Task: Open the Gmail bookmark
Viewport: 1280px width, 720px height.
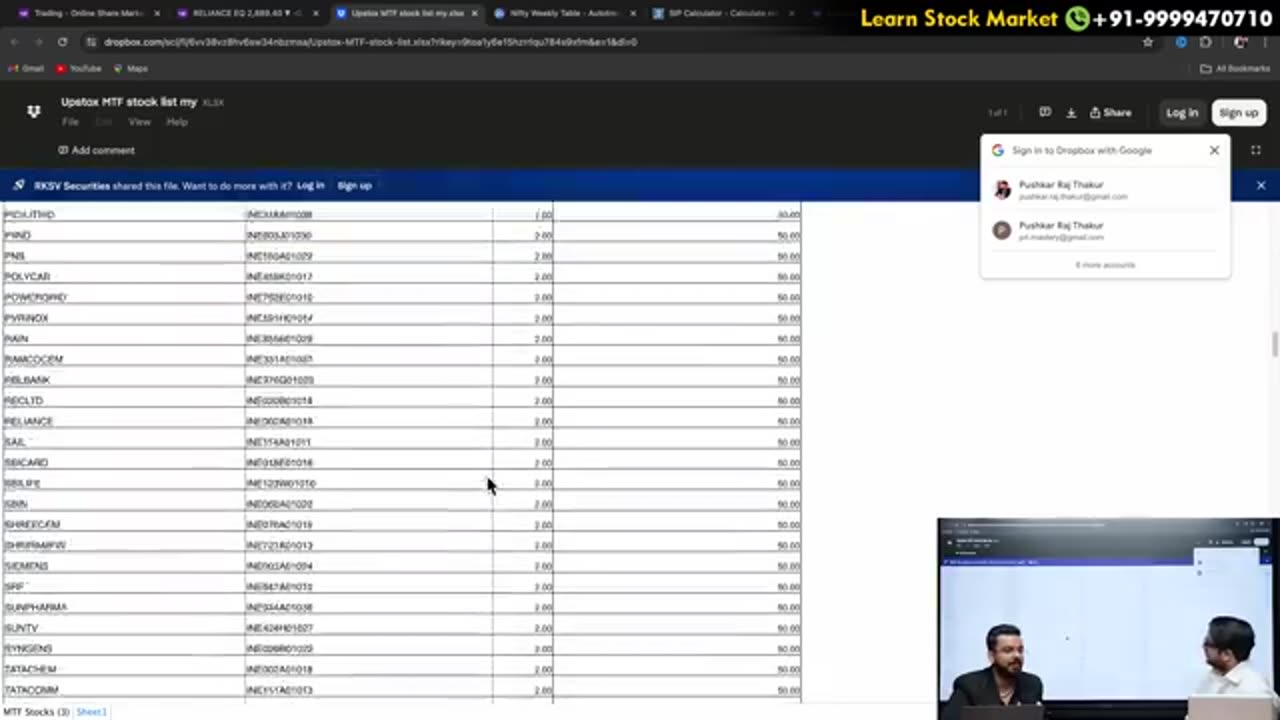Action: (x=26, y=68)
